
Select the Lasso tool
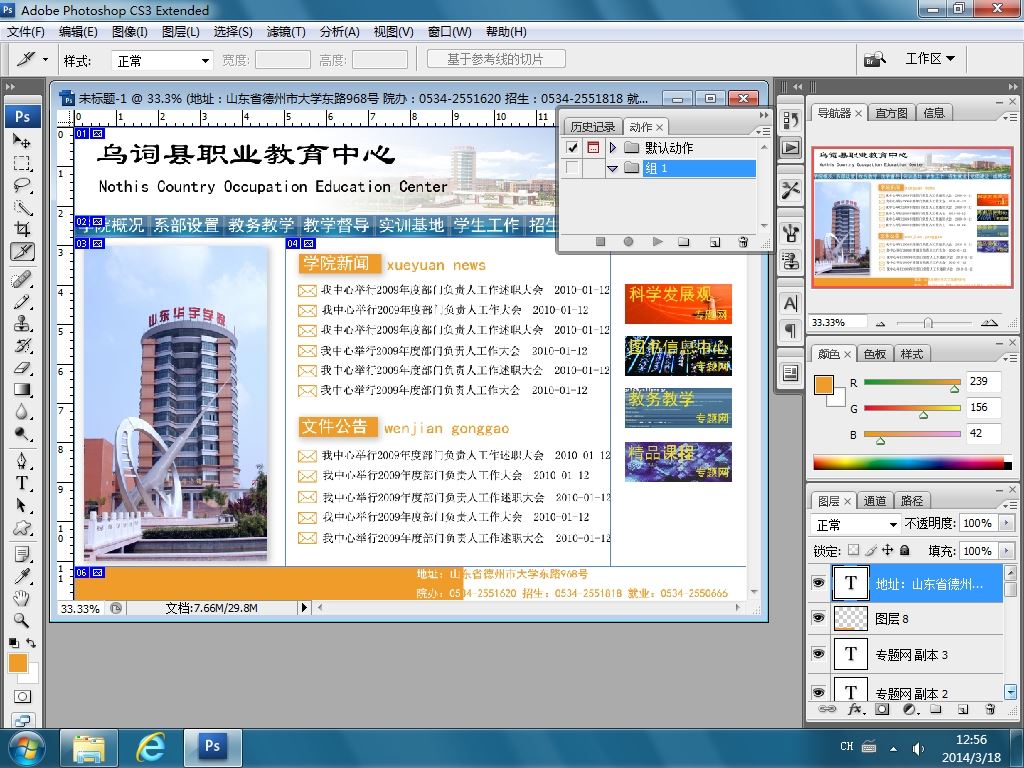click(x=22, y=185)
